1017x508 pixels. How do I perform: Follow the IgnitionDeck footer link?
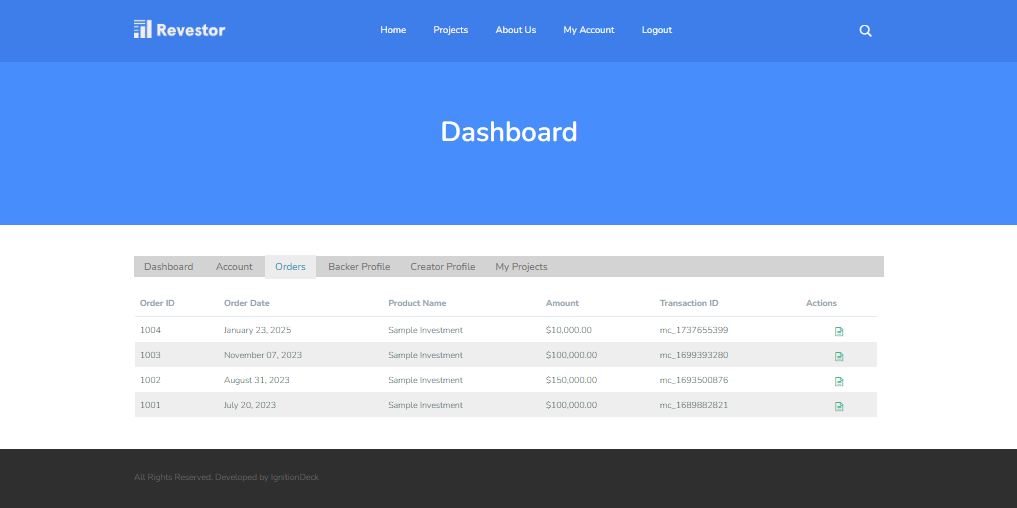[x=294, y=477]
